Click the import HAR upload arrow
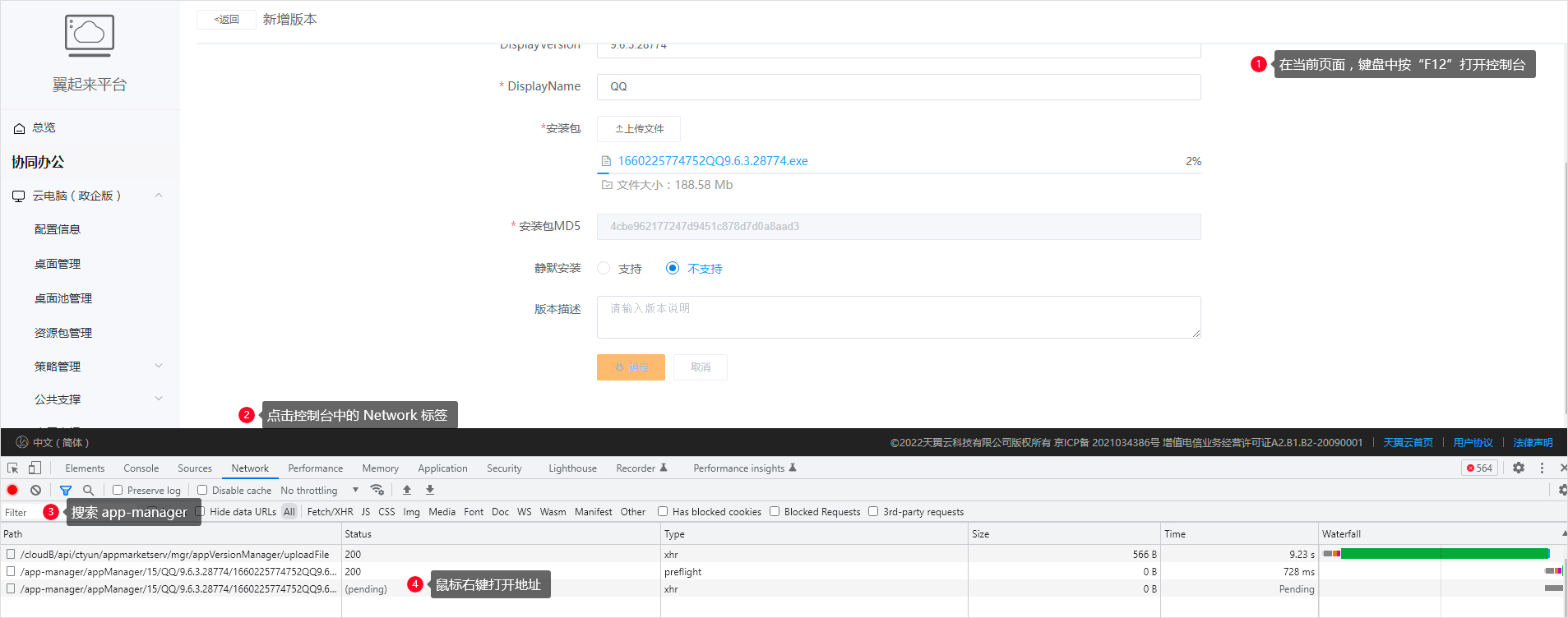The height and width of the screenshot is (618, 1568). [x=407, y=490]
